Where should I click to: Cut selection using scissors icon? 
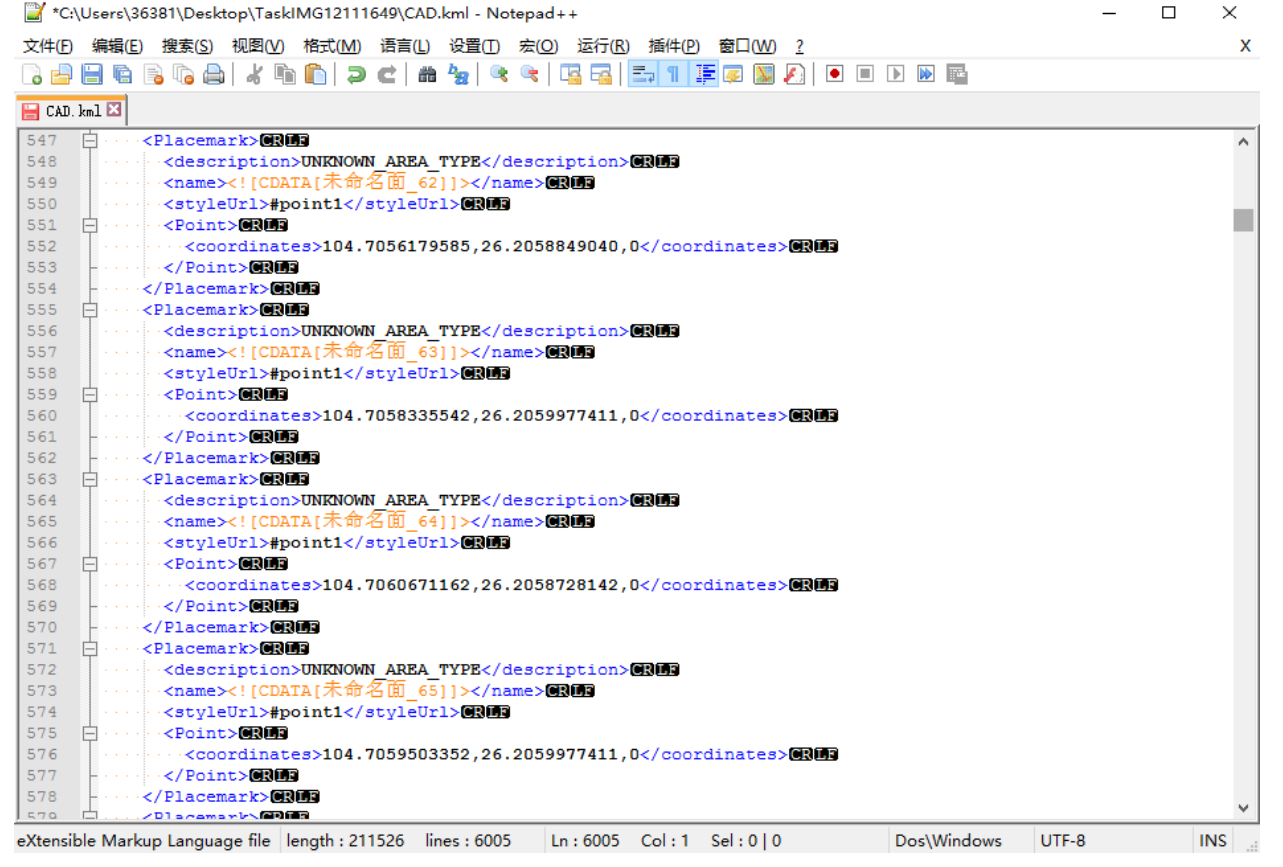click(254, 74)
